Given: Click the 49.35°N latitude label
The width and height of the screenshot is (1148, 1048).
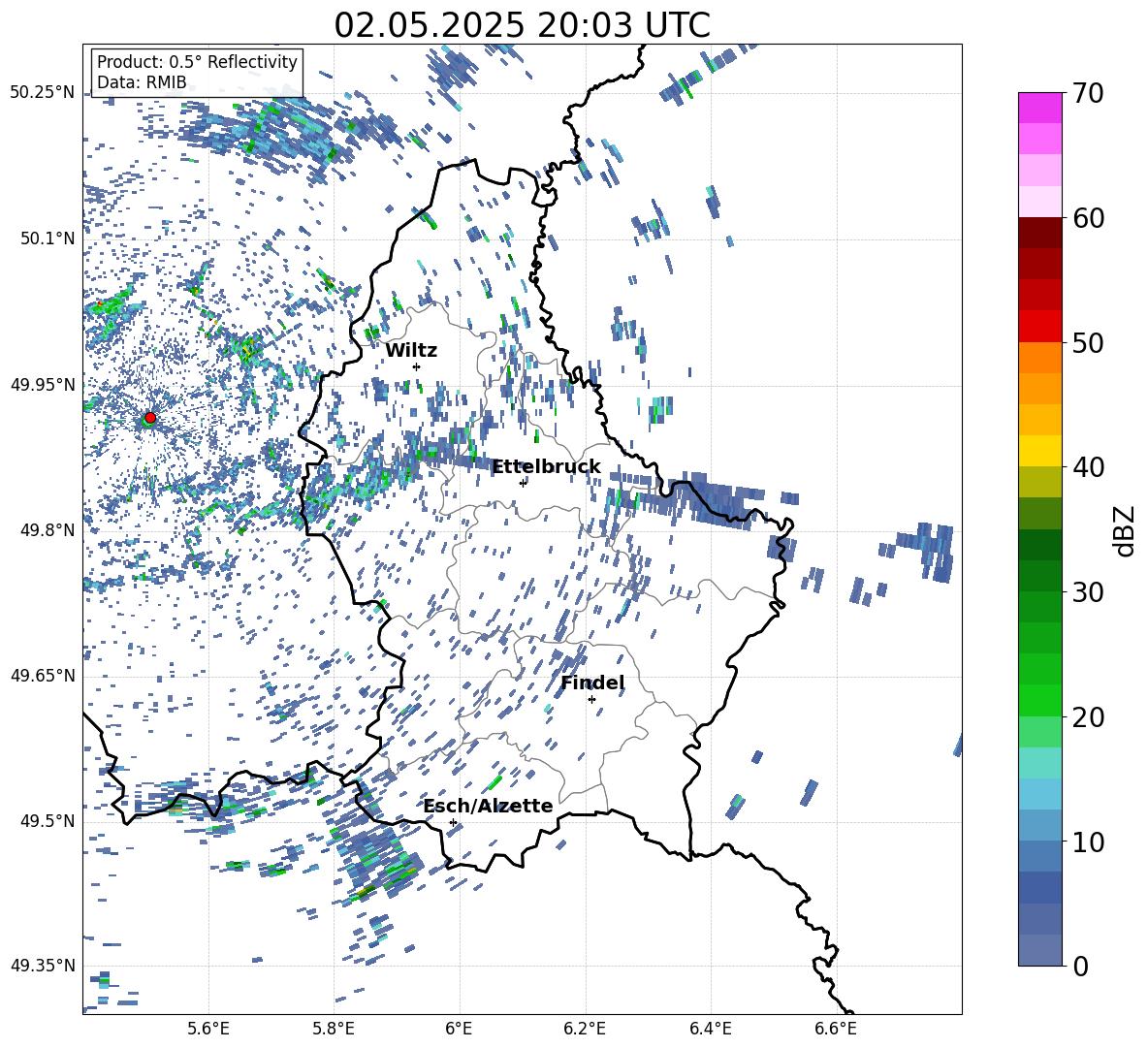Looking at the screenshot, I should (x=43, y=966).
